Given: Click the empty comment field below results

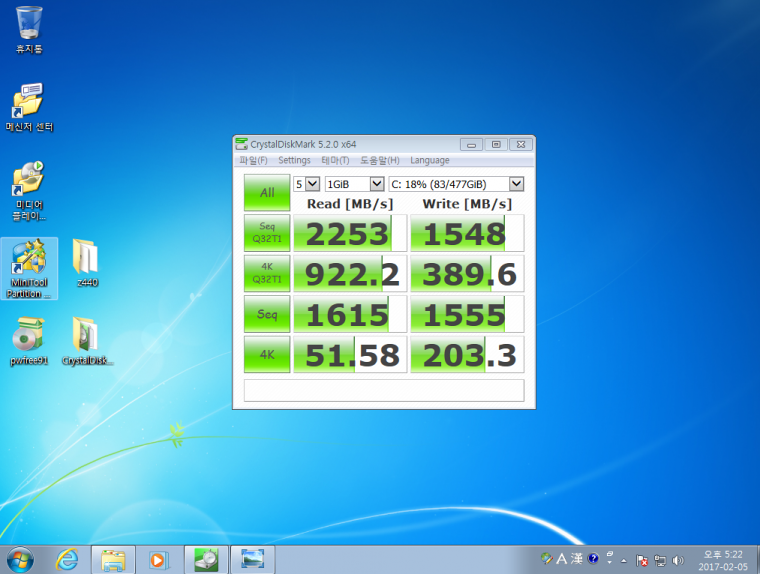Looking at the screenshot, I should pos(384,390).
